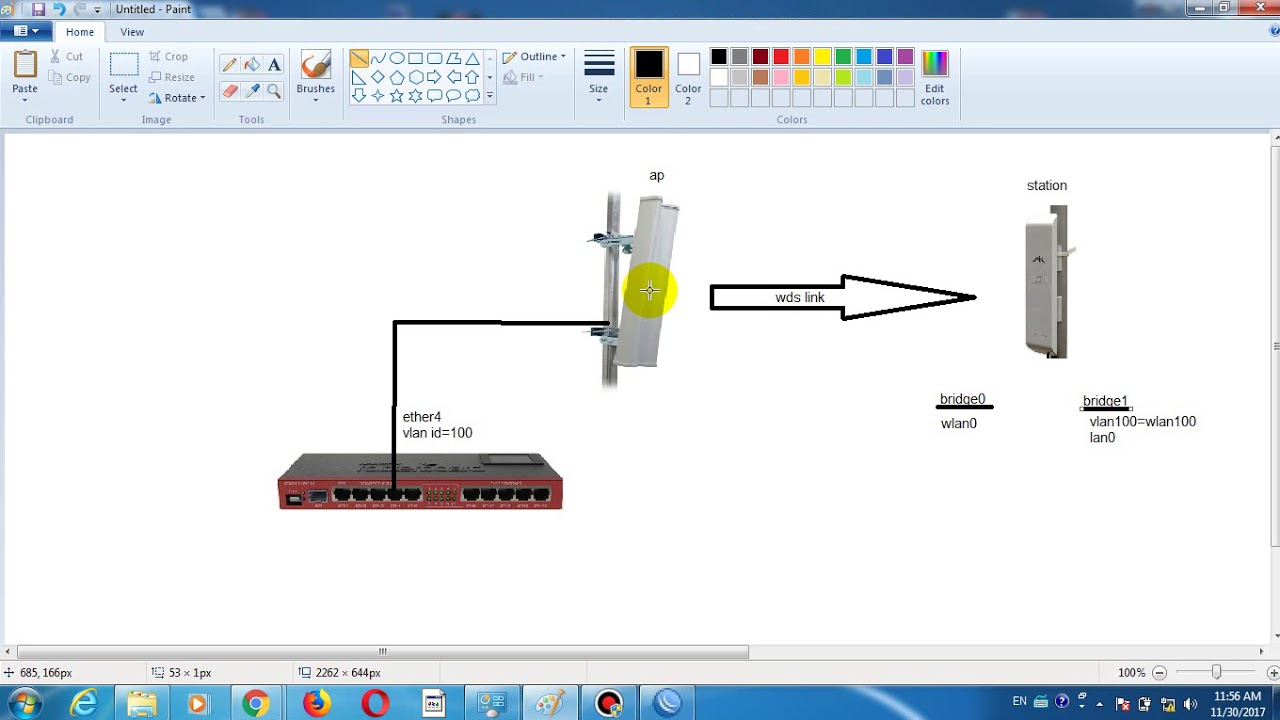The height and width of the screenshot is (720, 1280).
Task: Click the Undo icon in title bar
Action: (59, 9)
